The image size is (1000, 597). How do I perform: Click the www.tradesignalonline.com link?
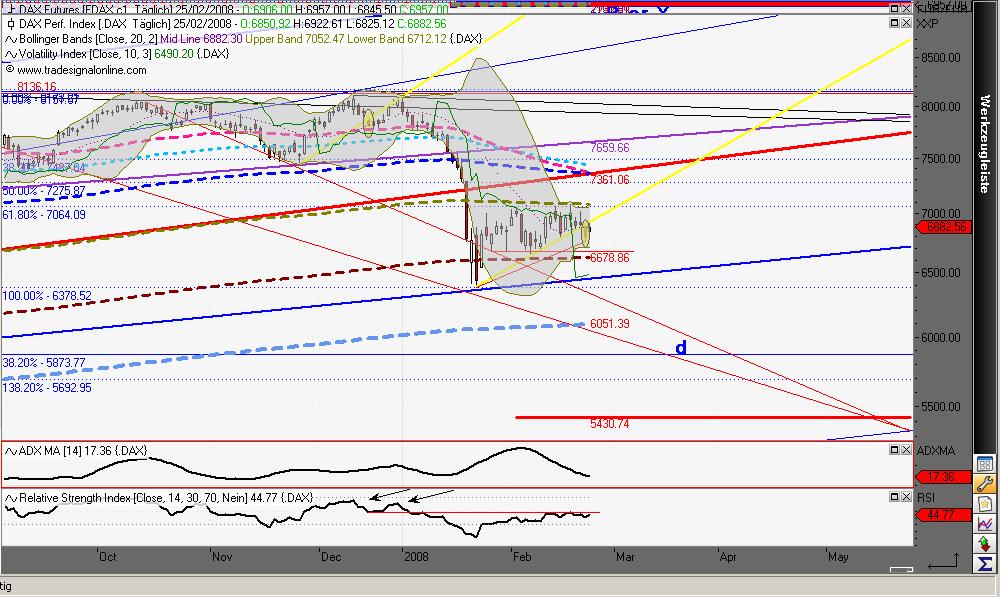[x=82, y=70]
